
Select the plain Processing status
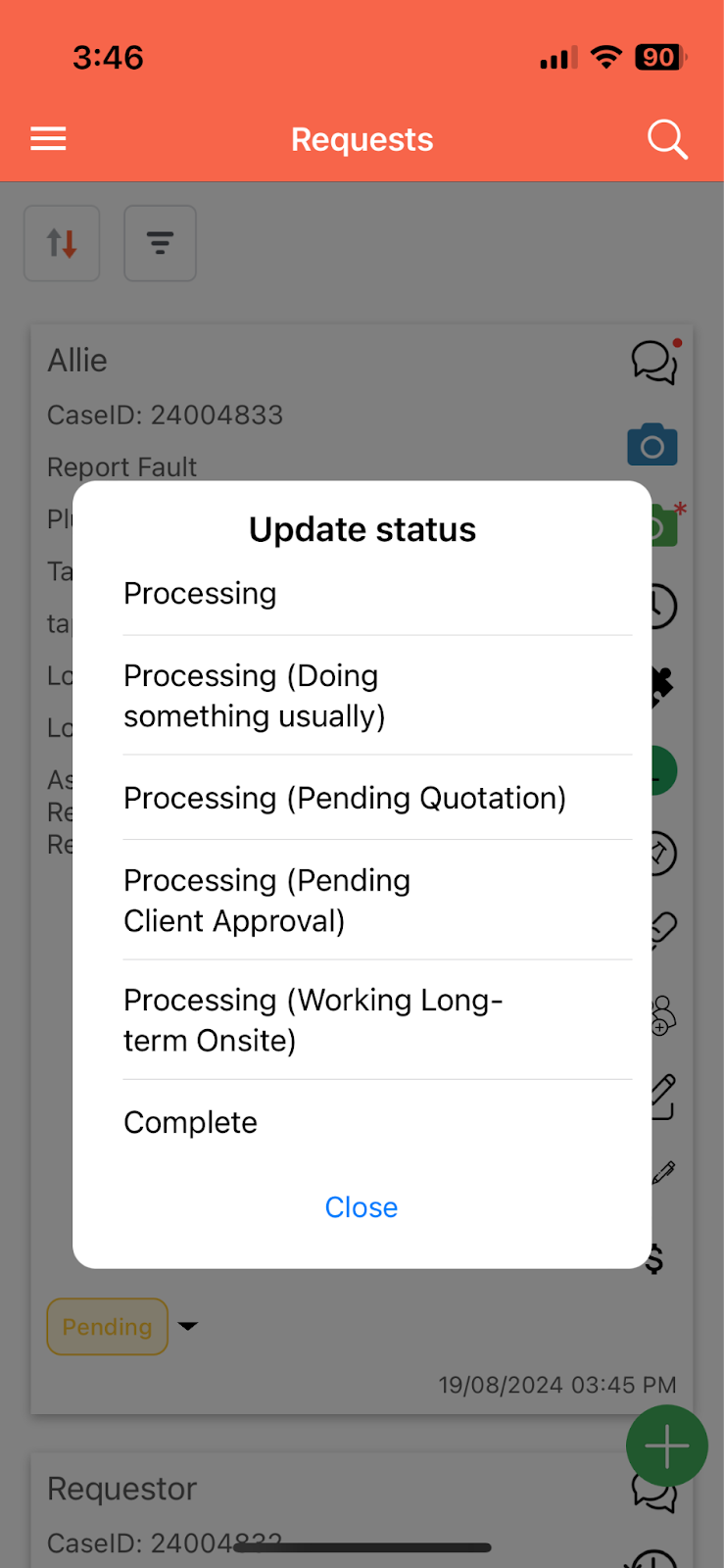[200, 594]
